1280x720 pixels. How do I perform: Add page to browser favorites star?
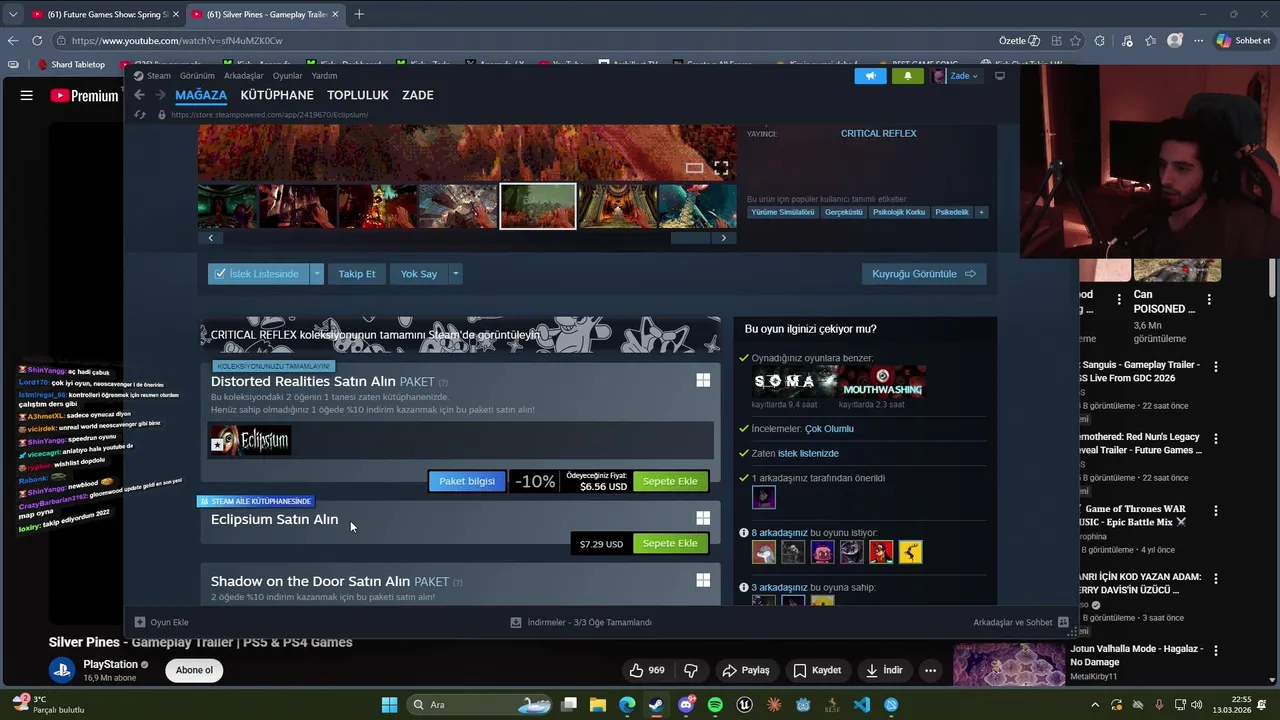(1075, 41)
